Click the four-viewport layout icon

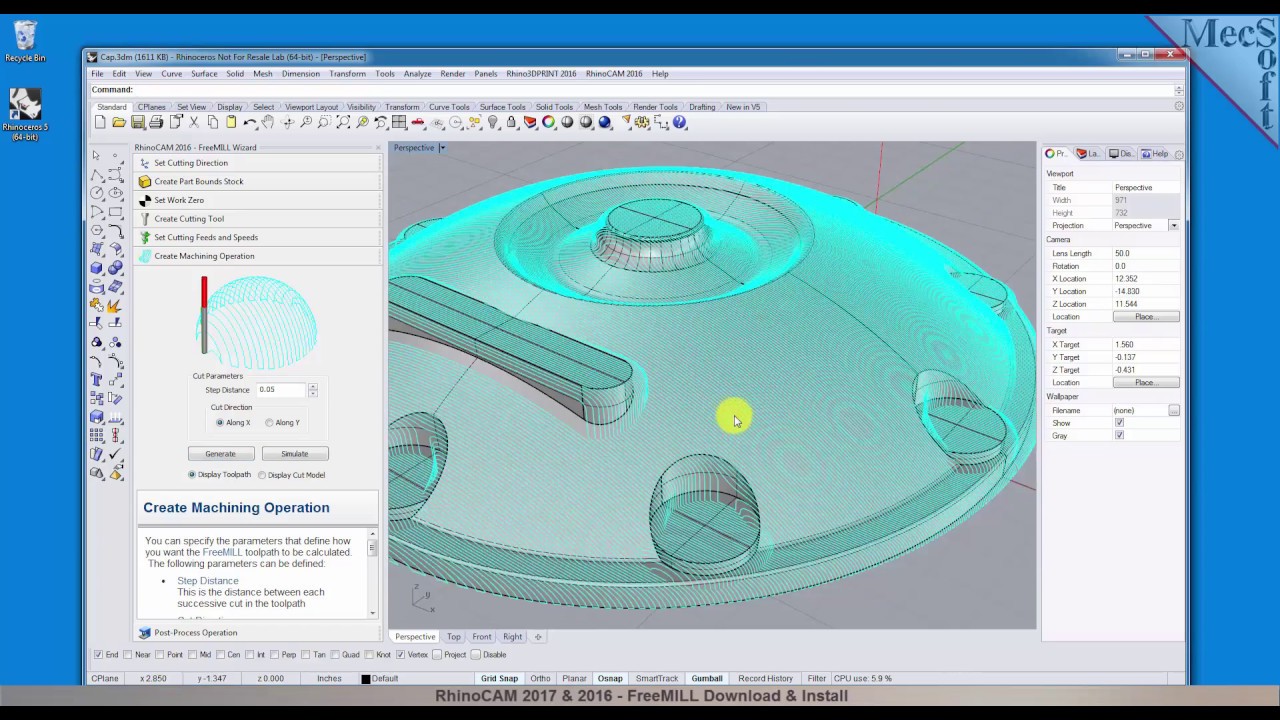(398, 122)
